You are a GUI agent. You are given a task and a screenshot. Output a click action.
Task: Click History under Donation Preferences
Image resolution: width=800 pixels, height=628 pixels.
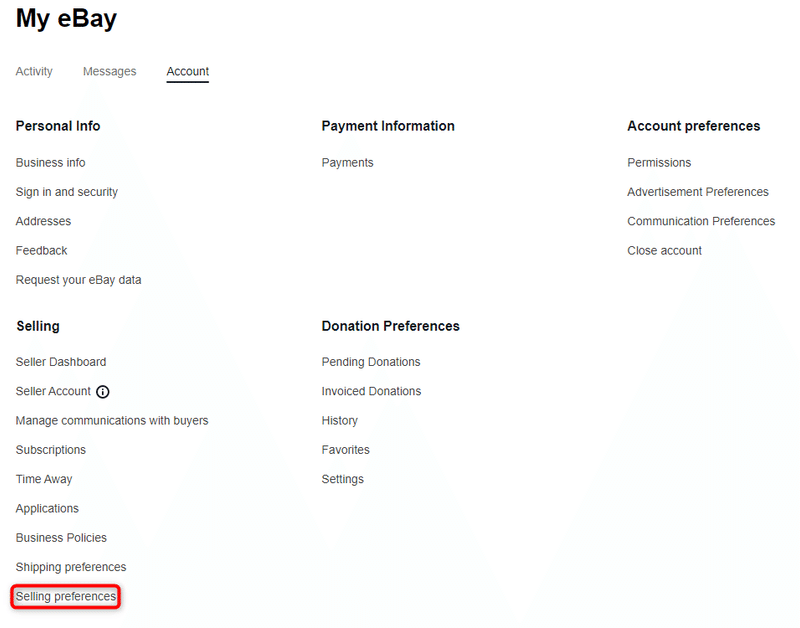[x=340, y=421]
